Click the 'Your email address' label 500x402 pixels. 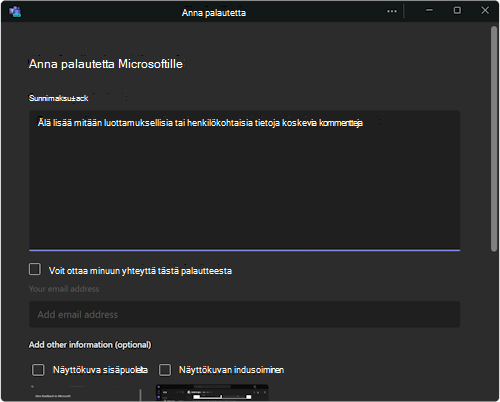pyautogui.click(x=64, y=289)
